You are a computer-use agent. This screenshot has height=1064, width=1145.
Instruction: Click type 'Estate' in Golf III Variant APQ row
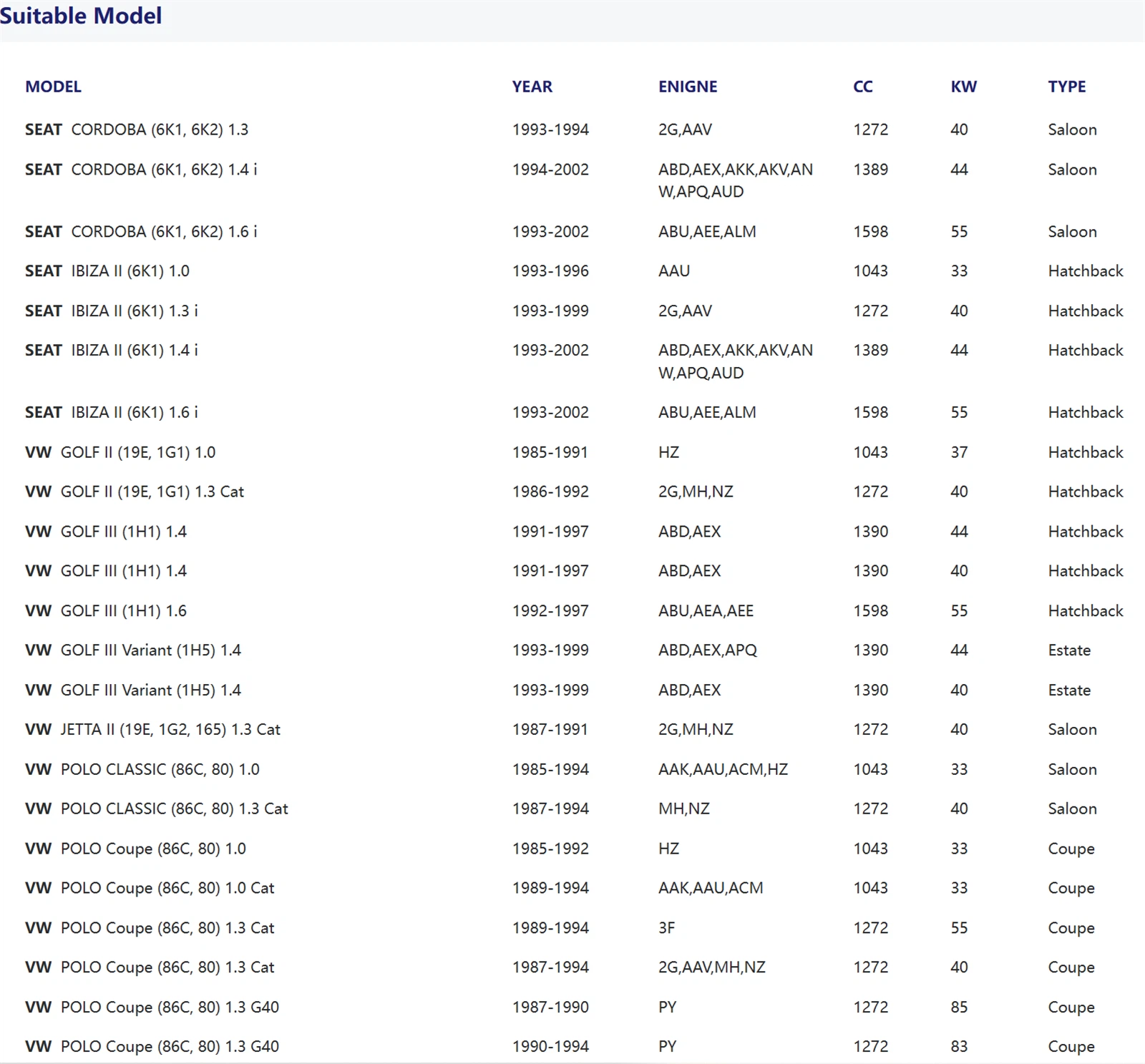[1069, 650]
